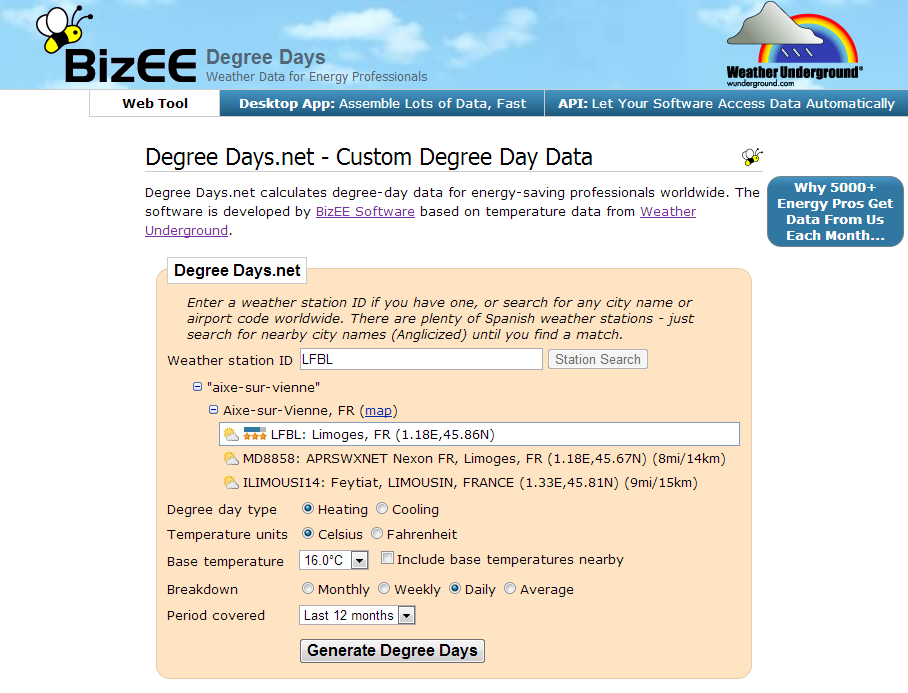Select the Cooling degree day type

(x=382, y=508)
